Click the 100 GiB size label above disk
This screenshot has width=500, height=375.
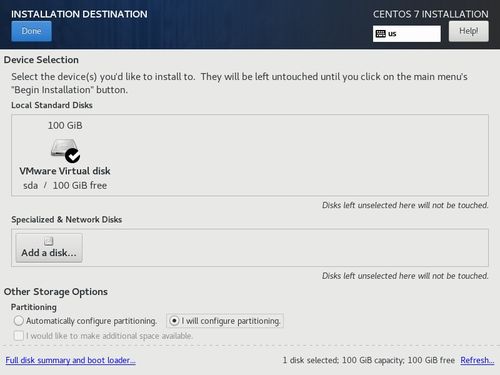pos(65,126)
